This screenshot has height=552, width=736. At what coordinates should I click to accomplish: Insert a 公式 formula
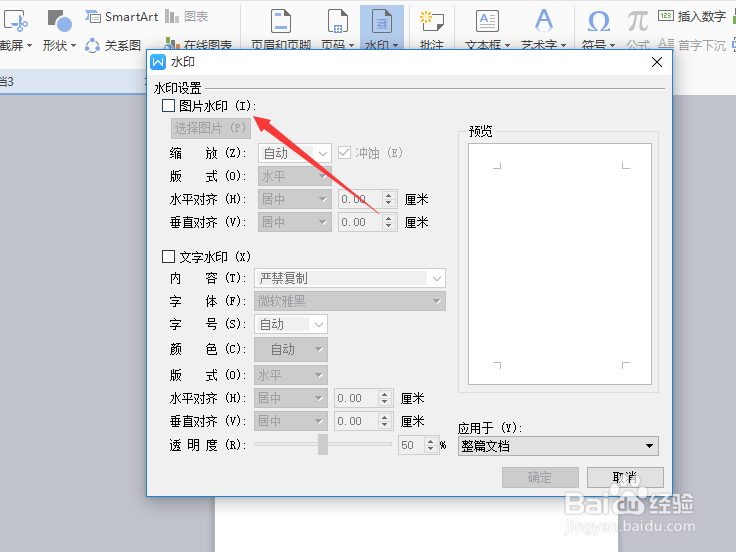[638, 29]
